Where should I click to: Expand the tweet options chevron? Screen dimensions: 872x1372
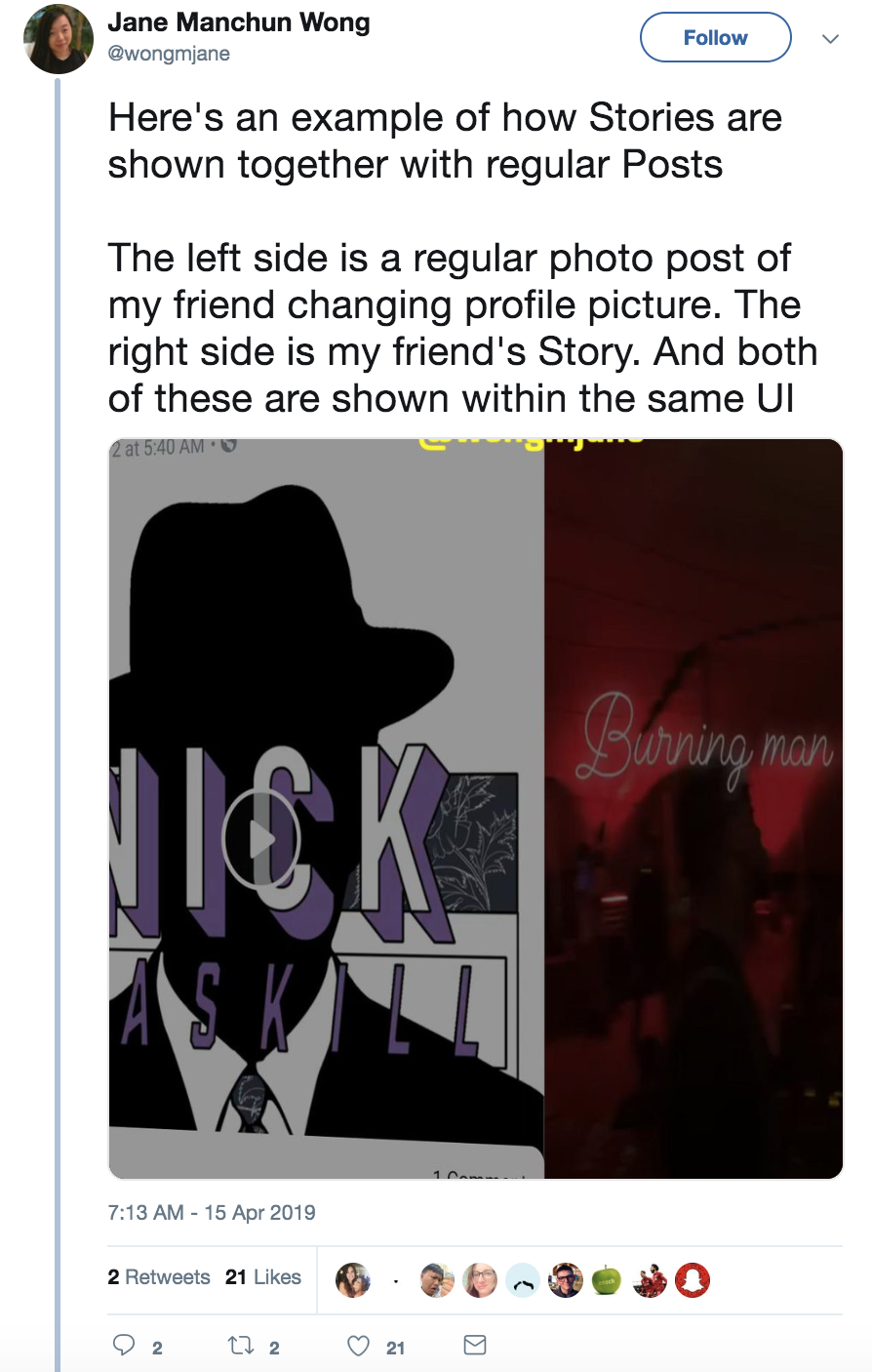[x=830, y=39]
